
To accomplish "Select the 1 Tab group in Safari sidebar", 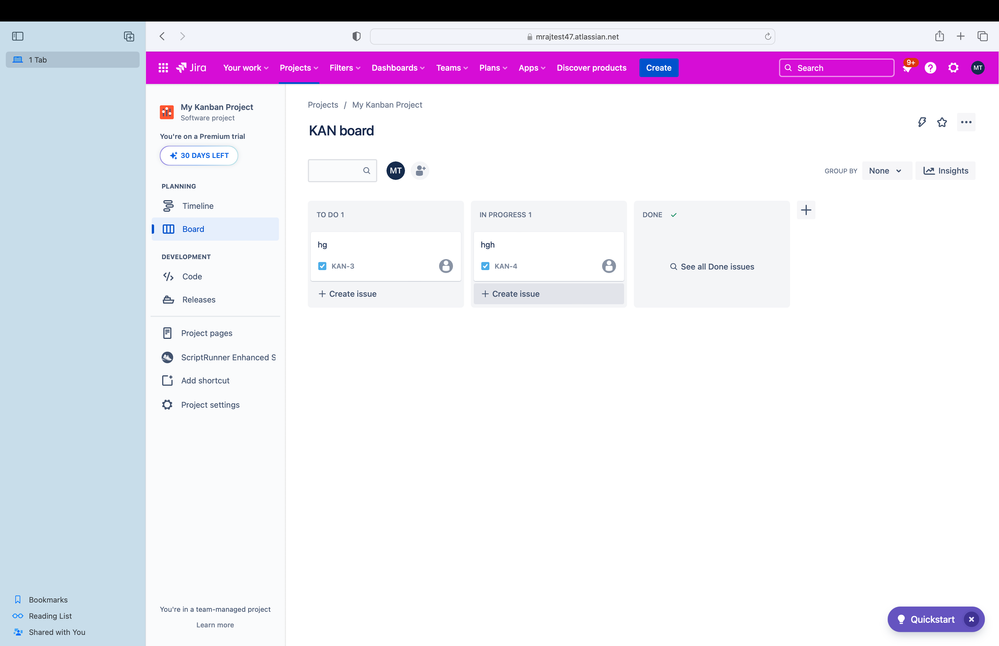I will click(73, 59).
